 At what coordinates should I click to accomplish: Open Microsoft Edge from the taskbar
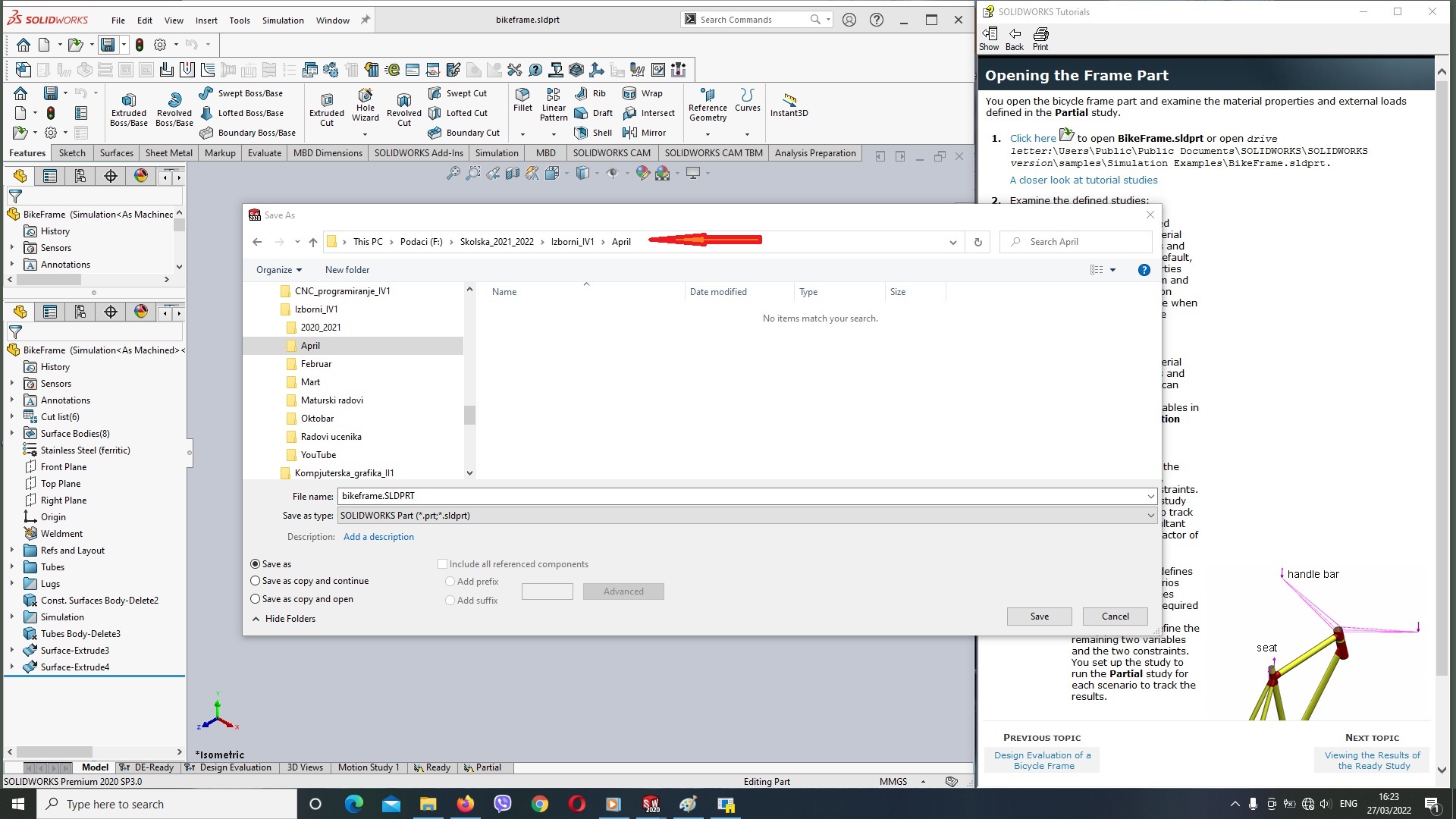[x=353, y=804]
